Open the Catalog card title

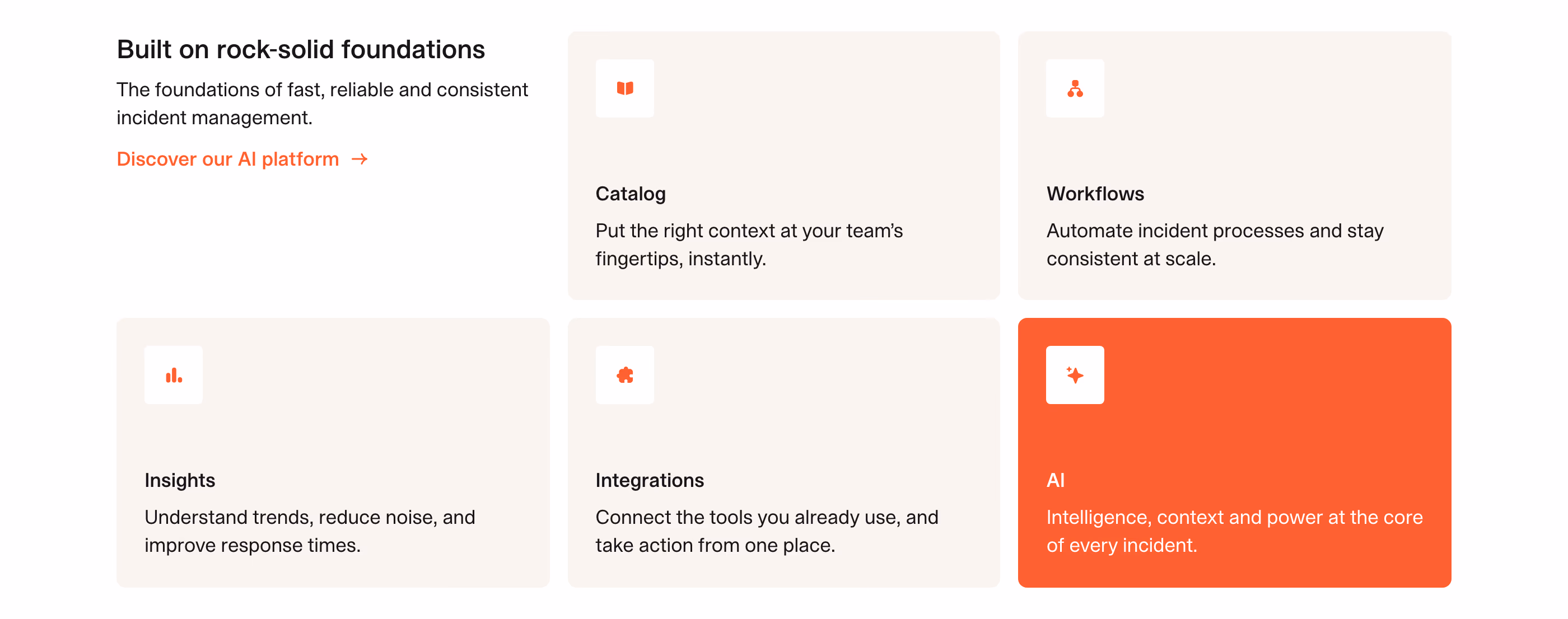(630, 193)
